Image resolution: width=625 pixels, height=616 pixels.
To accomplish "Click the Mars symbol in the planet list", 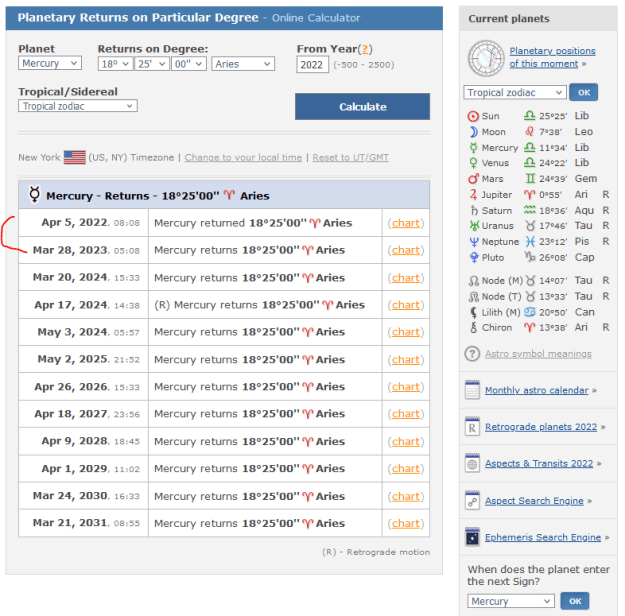I will point(473,179).
